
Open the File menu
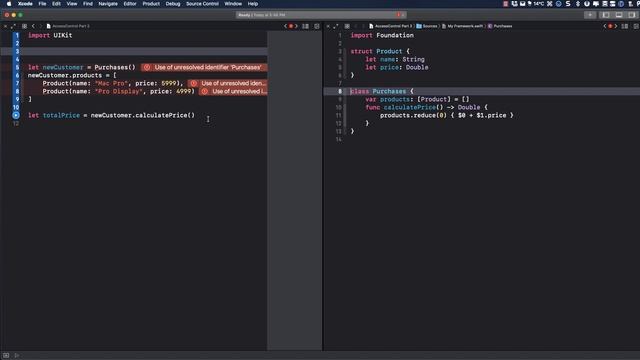(x=42, y=4)
